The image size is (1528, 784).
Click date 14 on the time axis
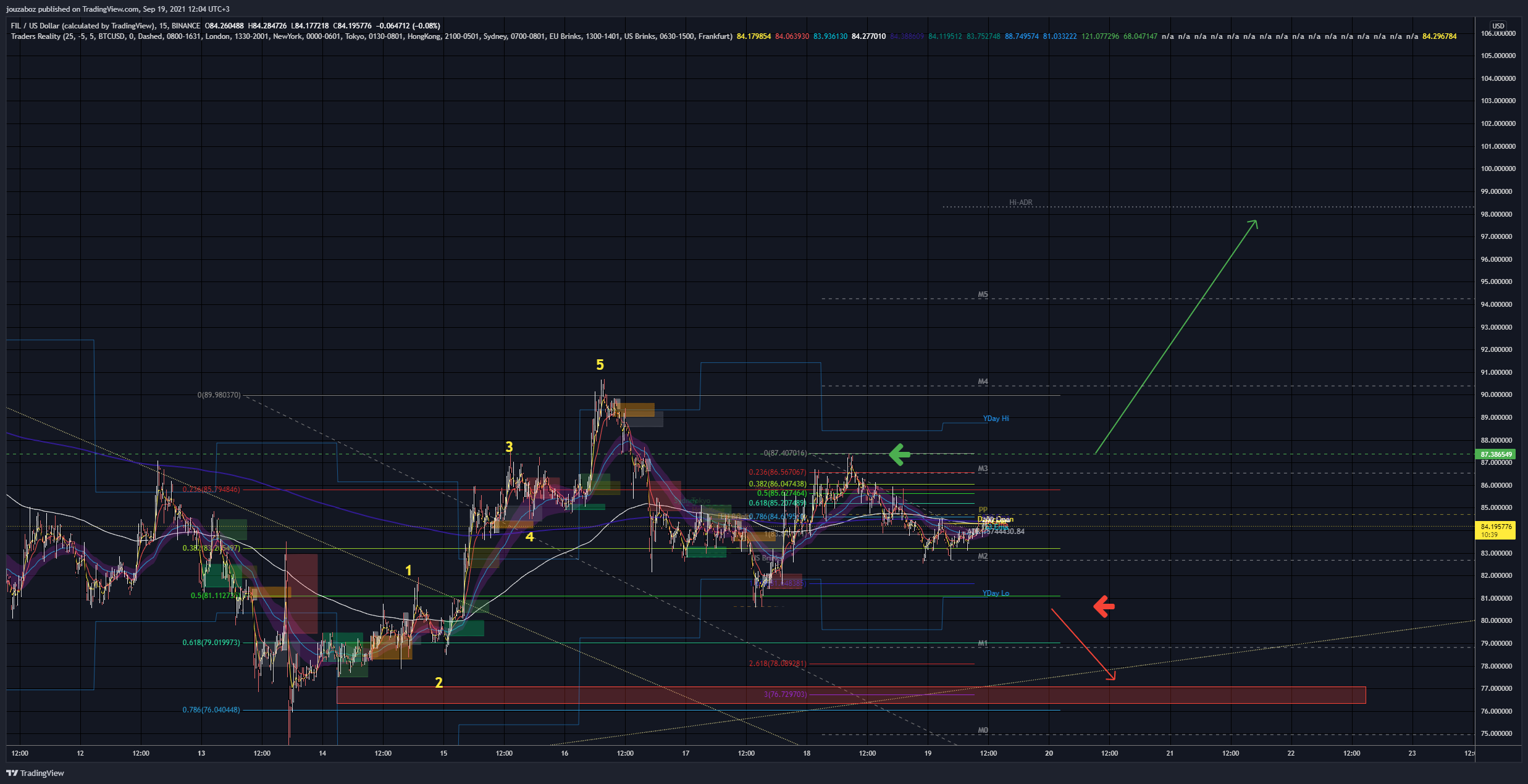pos(322,753)
